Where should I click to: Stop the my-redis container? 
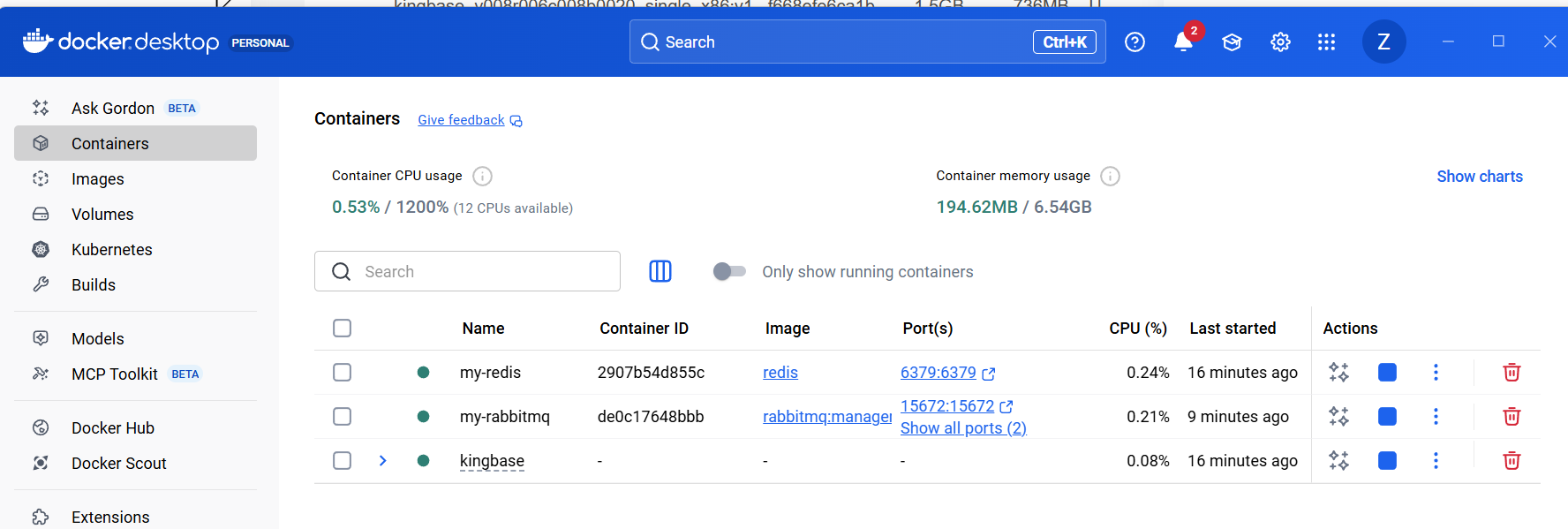[1387, 373]
